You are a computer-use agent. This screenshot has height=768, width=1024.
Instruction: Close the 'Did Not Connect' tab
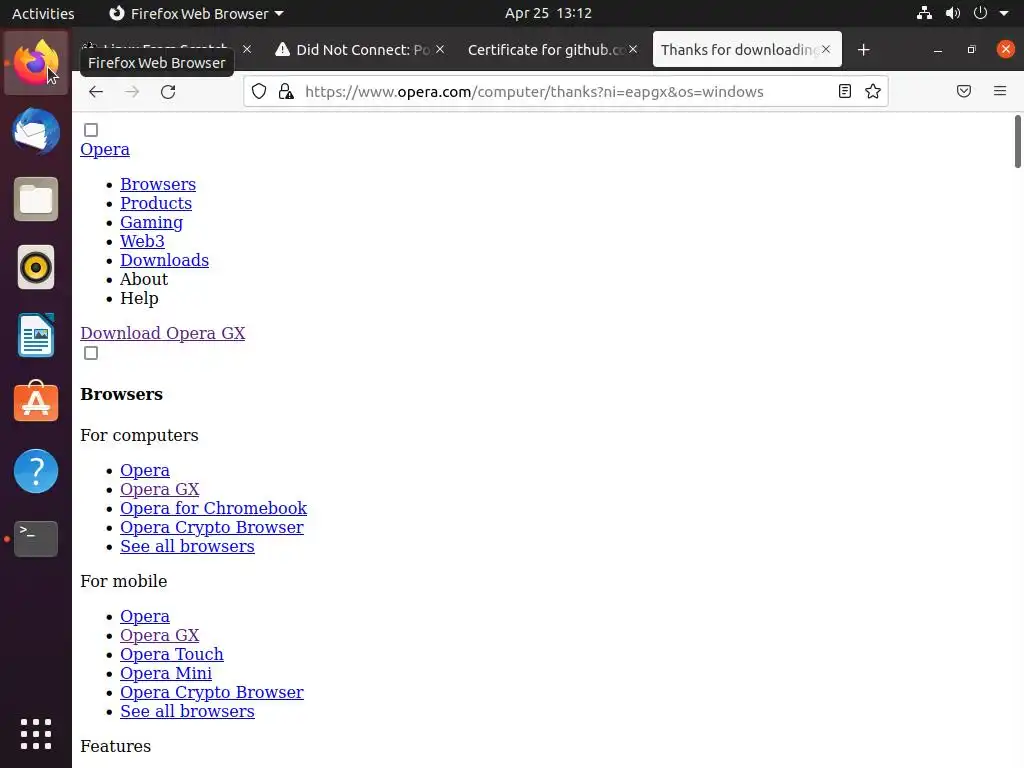pyautogui.click(x=440, y=50)
